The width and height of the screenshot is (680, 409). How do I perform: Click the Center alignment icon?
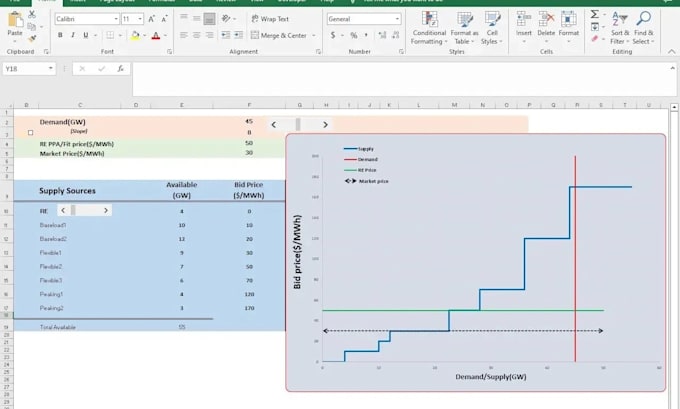[196, 35]
